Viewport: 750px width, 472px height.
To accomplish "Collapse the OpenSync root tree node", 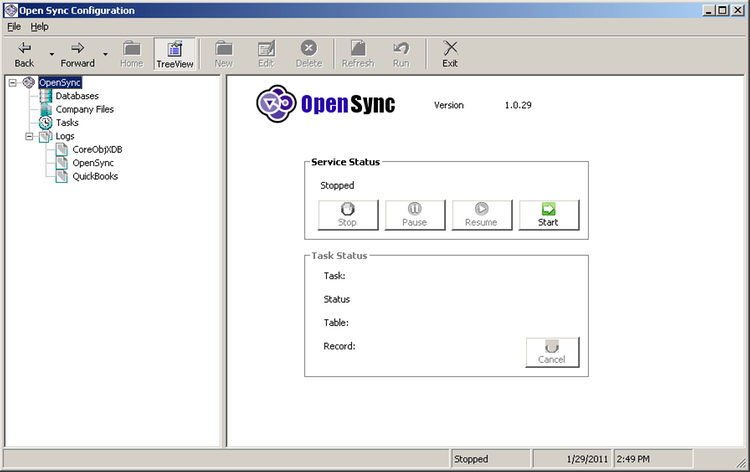I will coord(12,83).
